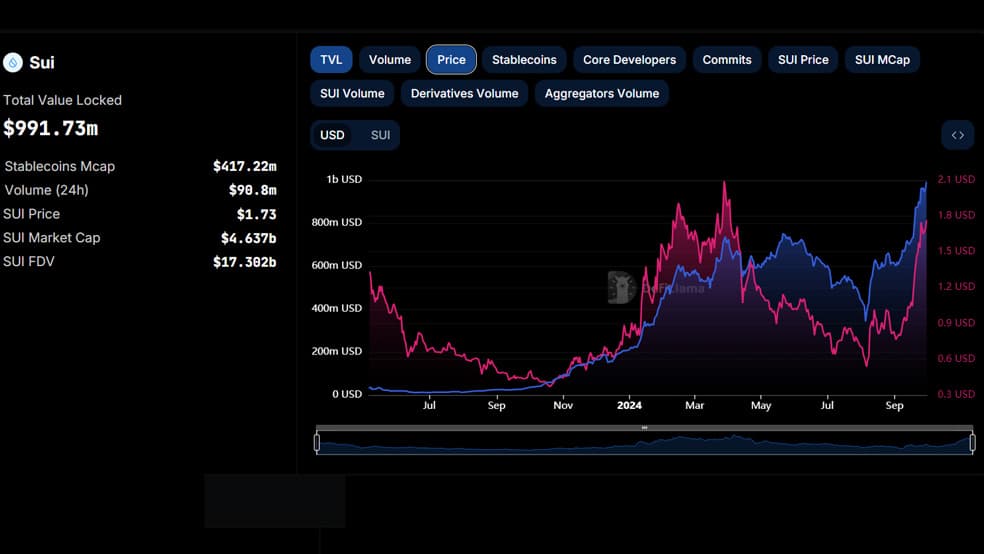Switch denomination to SUI

click(x=380, y=135)
